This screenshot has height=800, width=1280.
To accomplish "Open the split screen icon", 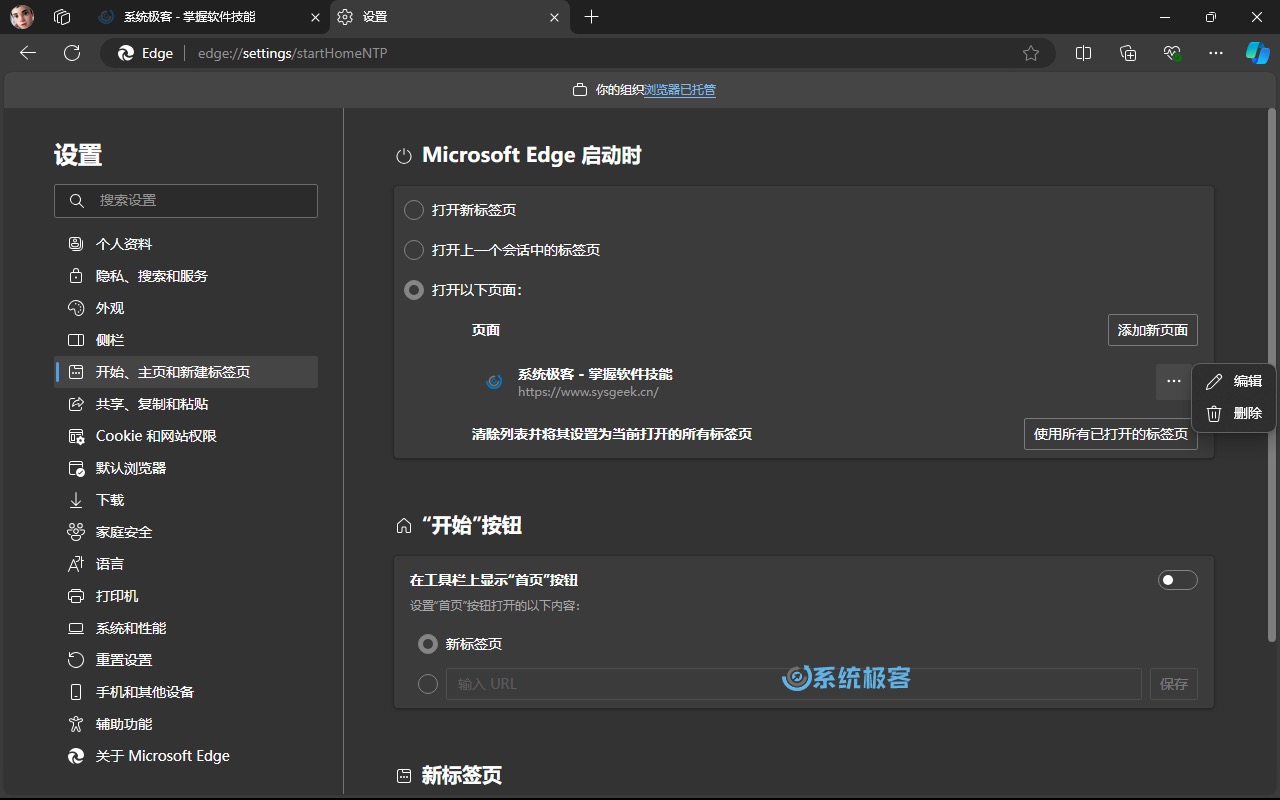I will click(x=1083, y=53).
